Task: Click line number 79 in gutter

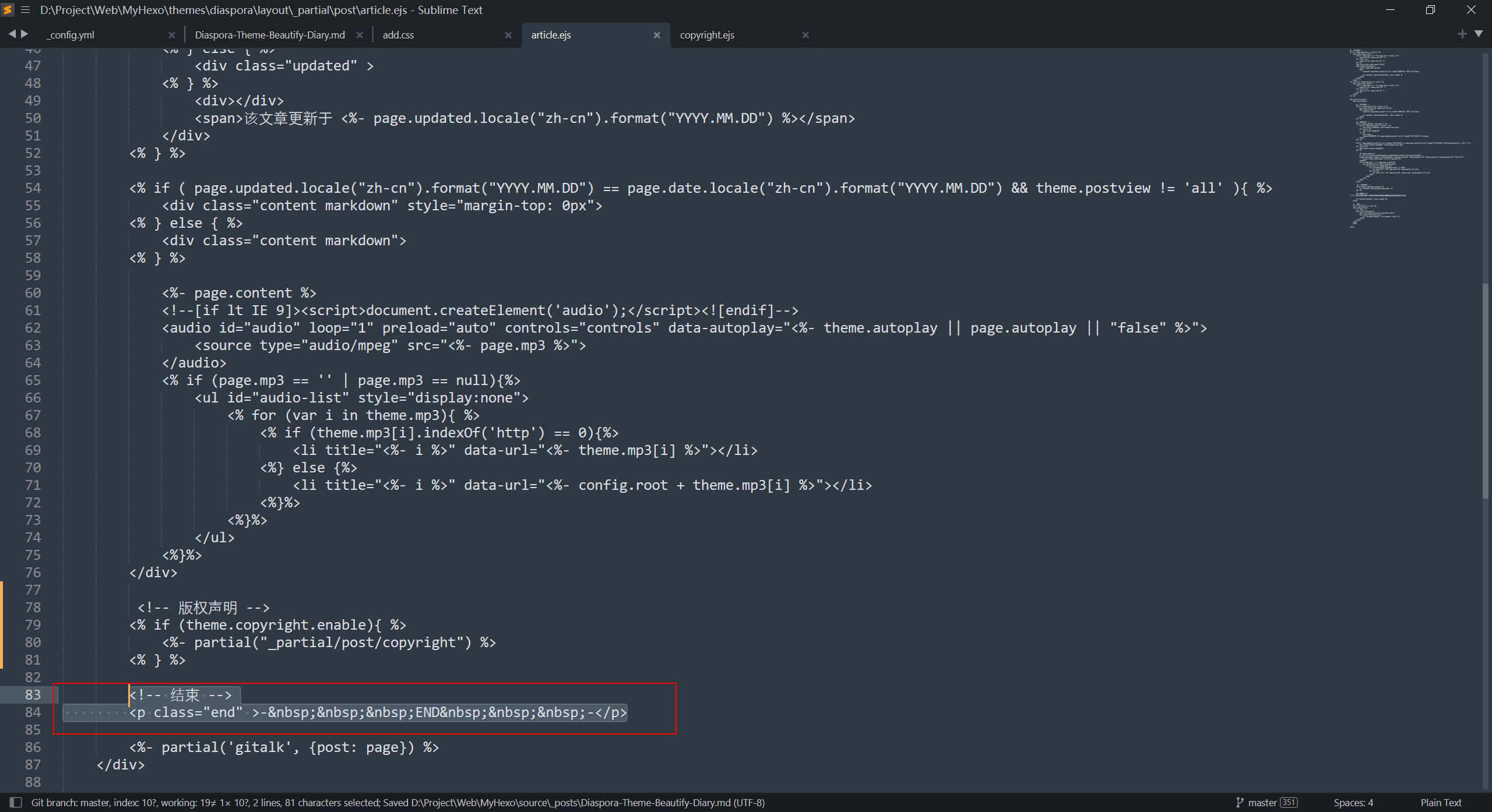Action: pyautogui.click(x=33, y=624)
